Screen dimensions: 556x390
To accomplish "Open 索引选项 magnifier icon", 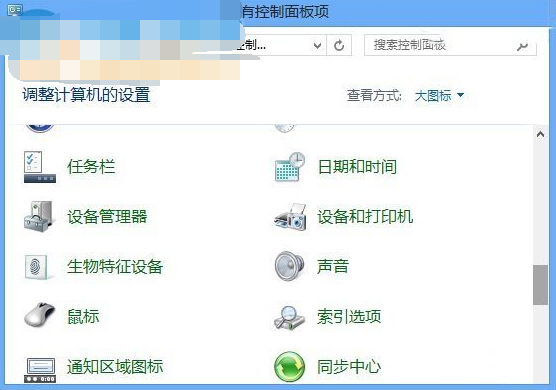I will tap(290, 318).
